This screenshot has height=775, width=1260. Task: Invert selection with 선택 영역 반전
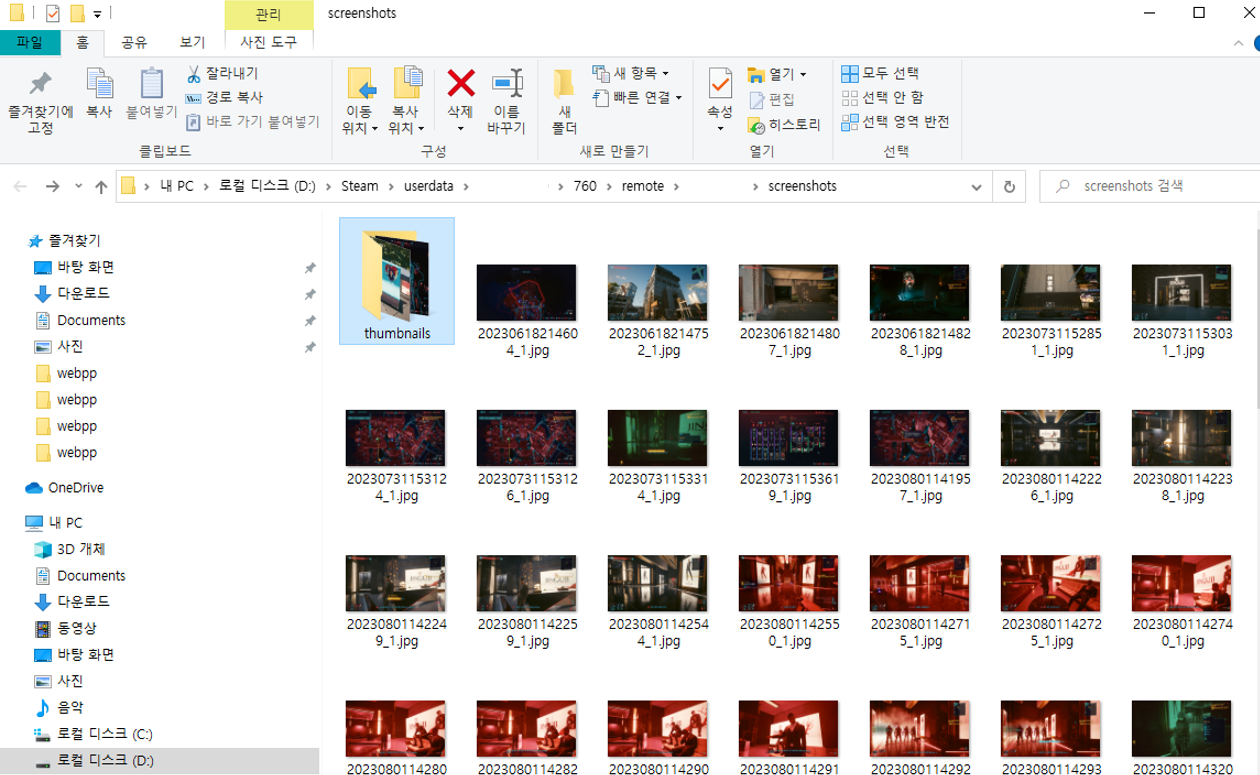click(x=895, y=122)
